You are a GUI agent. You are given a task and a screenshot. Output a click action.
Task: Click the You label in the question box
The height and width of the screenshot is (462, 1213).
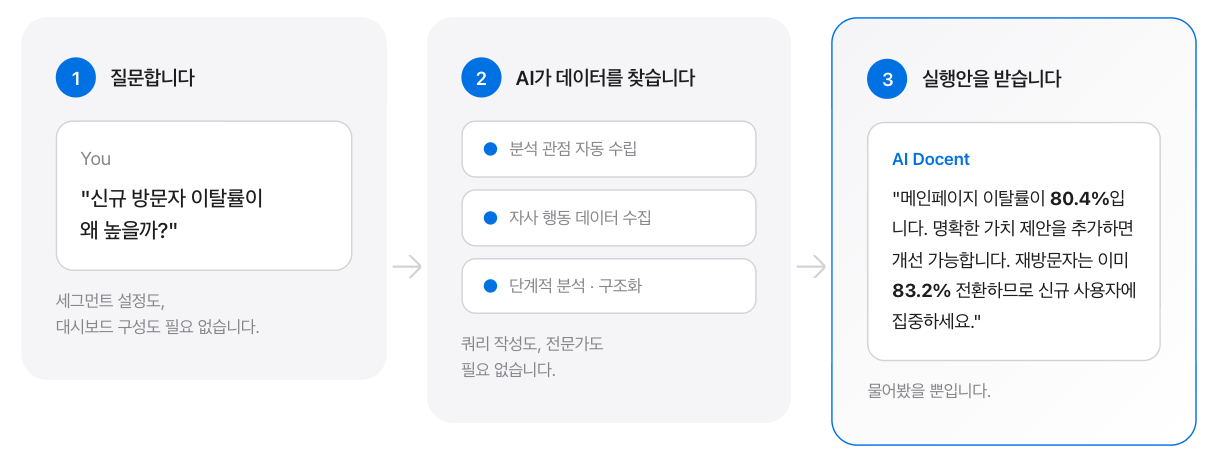[x=96, y=159]
